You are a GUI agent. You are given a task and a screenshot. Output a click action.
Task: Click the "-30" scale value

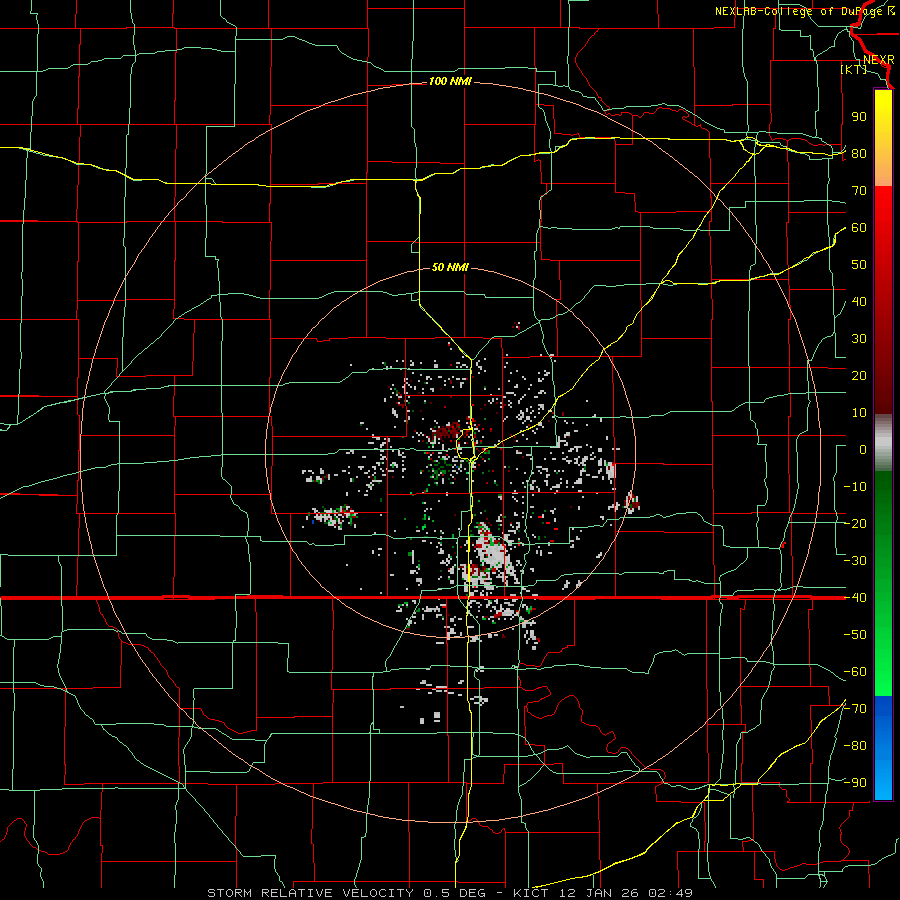(855, 561)
